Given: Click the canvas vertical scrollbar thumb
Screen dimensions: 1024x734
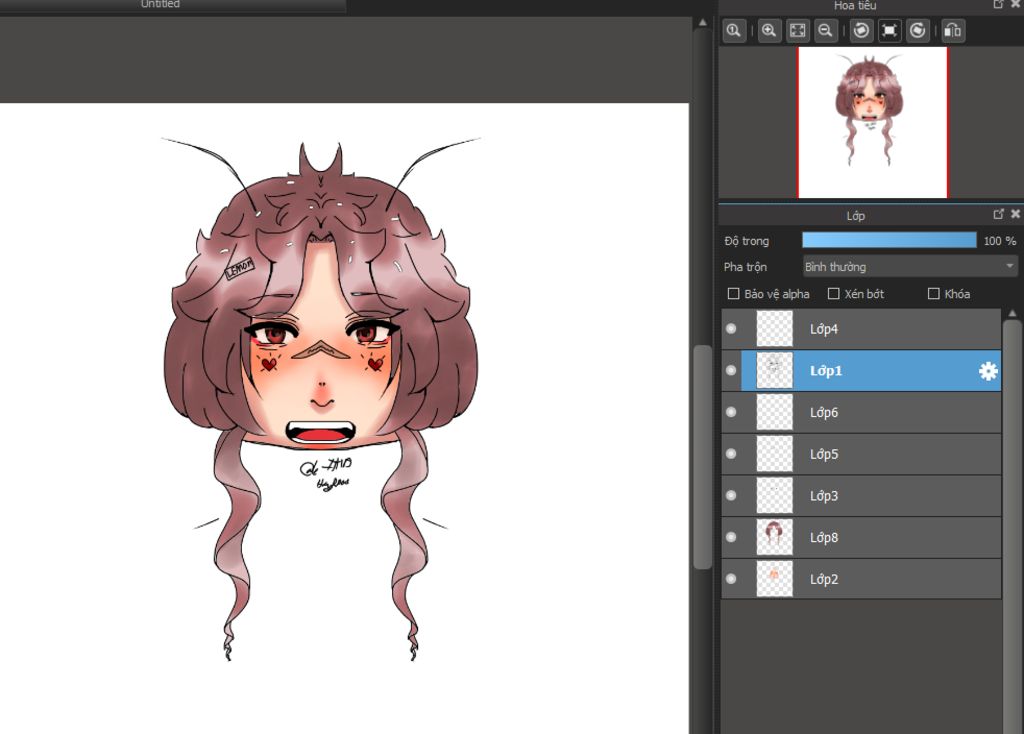Looking at the screenshot, I should [x=703, y=456].
